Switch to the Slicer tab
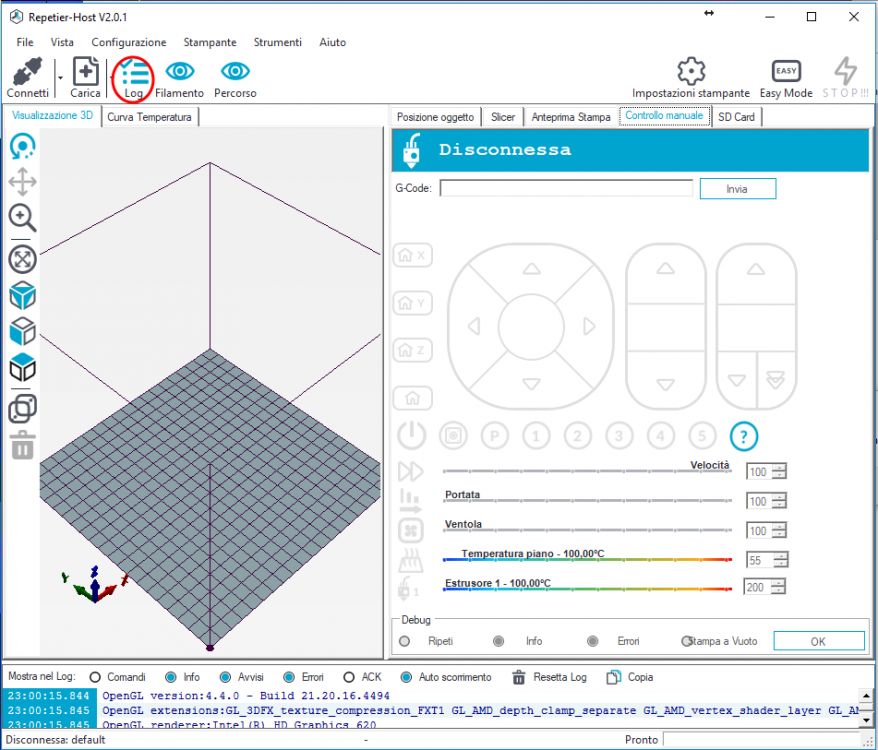 503,117
